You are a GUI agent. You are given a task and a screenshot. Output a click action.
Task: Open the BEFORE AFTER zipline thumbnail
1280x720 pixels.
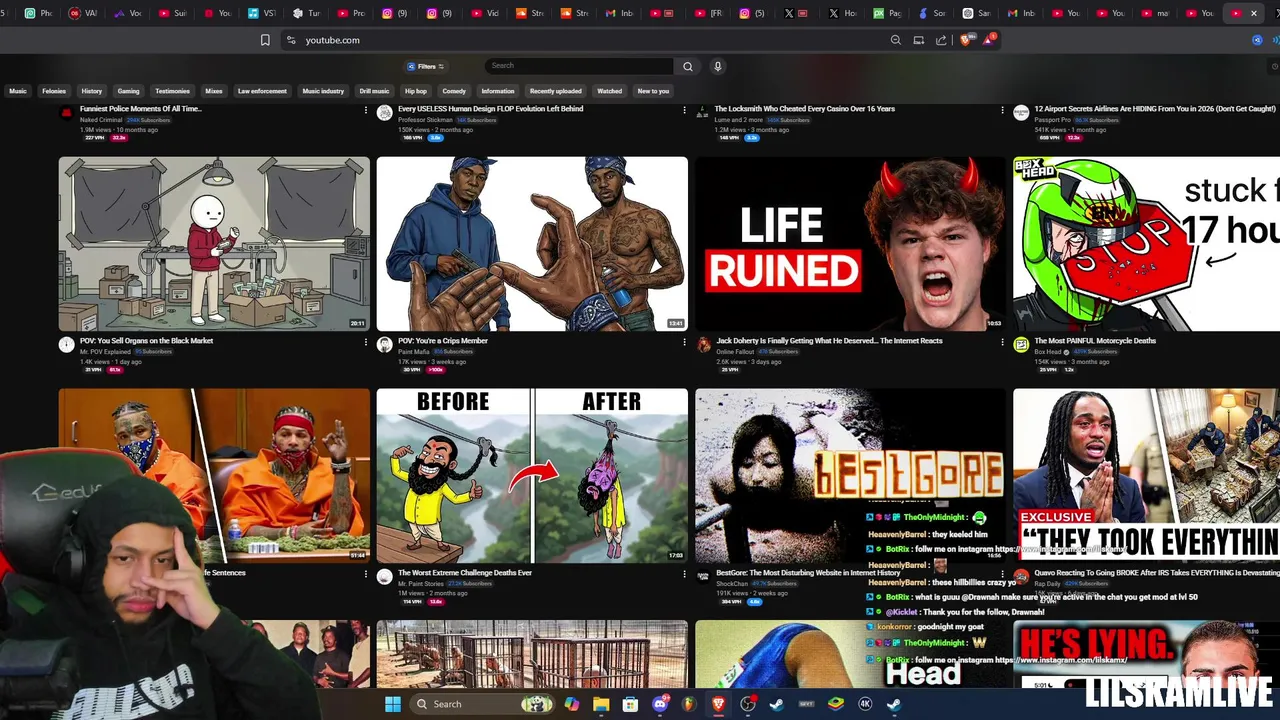tap(532, 476)
